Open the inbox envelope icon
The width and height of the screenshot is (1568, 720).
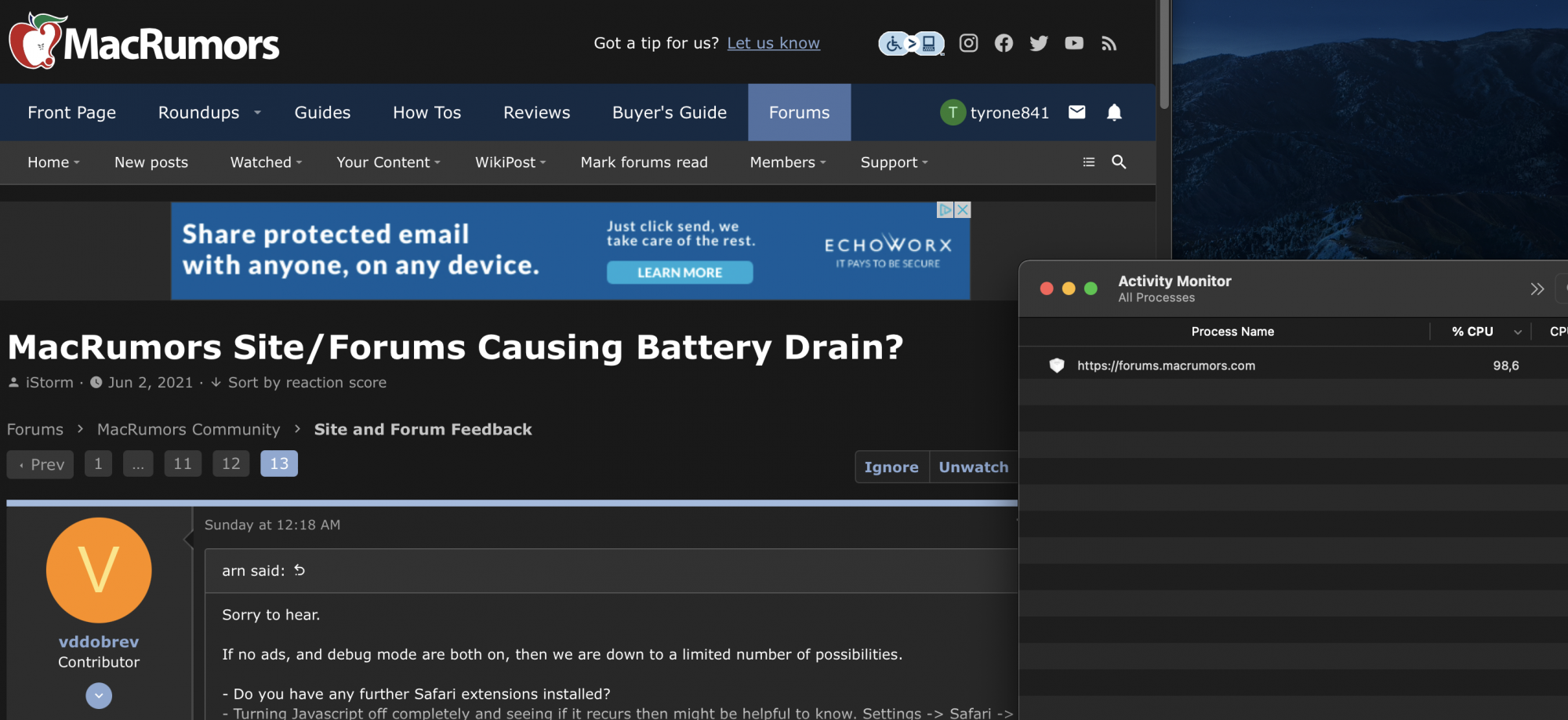(x=1077, y=112)
